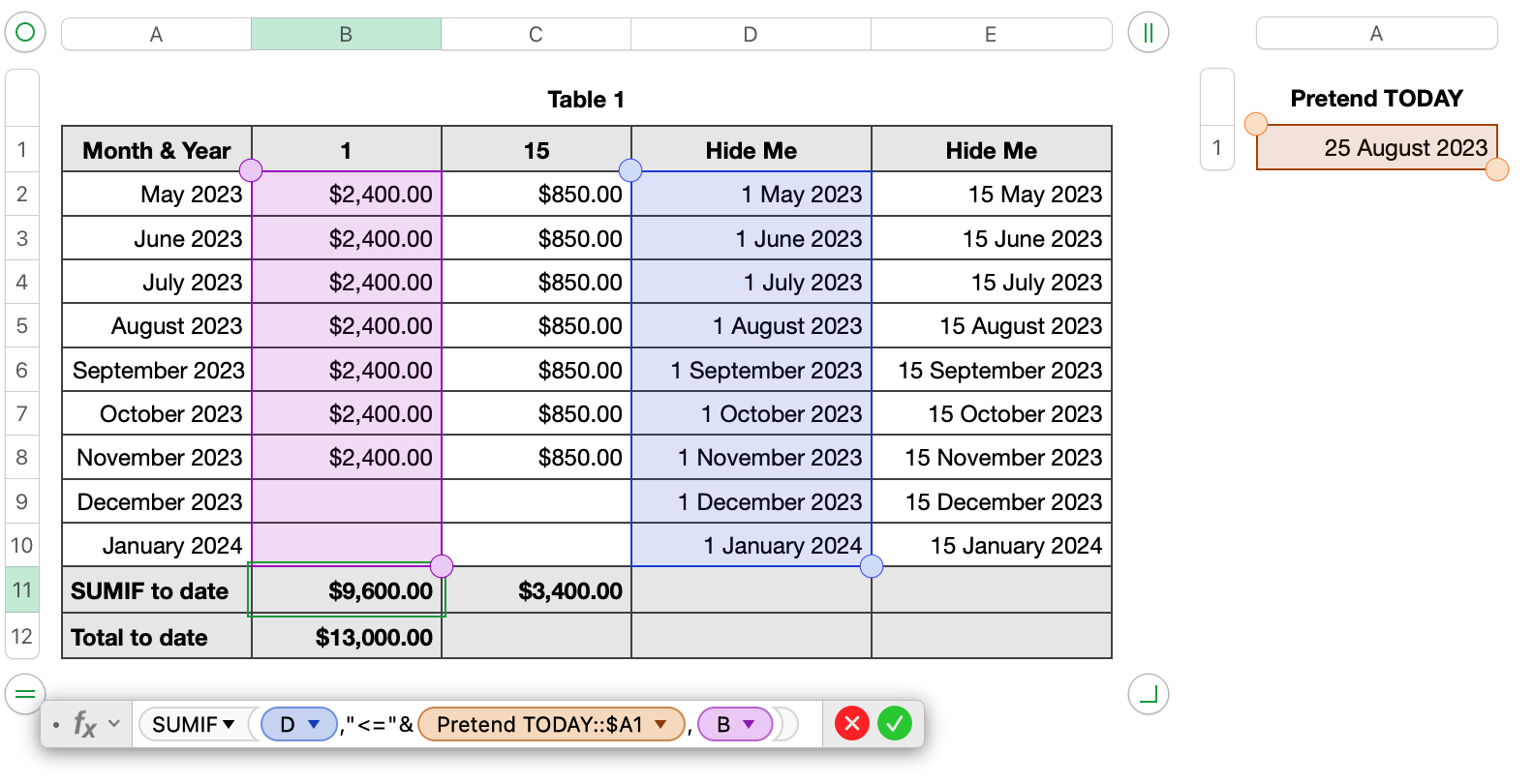Open the D reference token dropdown
Image resolution: width=1534 pixels, height=784 pixels.
click(314, 724)
